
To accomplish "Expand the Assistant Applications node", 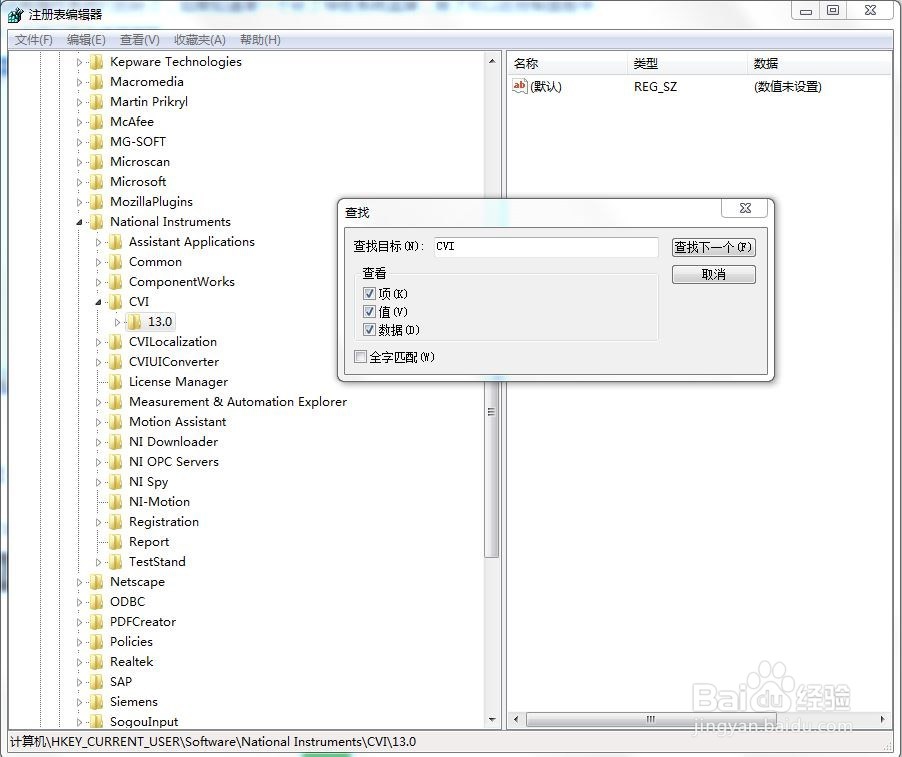I will (x=98, y=242).
